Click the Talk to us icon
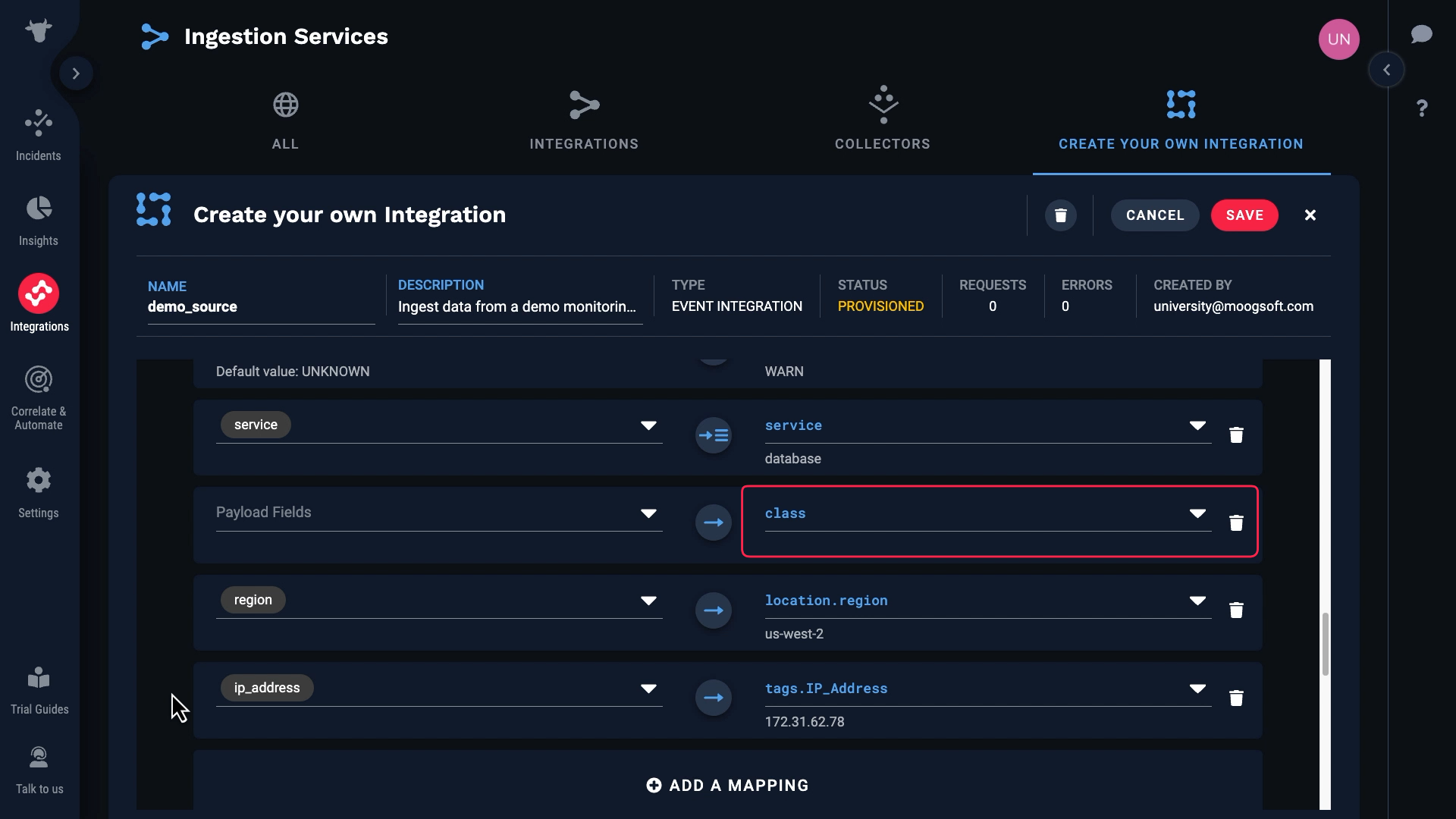The height and width of the screenshot is (819, 1456). (39, 758)
